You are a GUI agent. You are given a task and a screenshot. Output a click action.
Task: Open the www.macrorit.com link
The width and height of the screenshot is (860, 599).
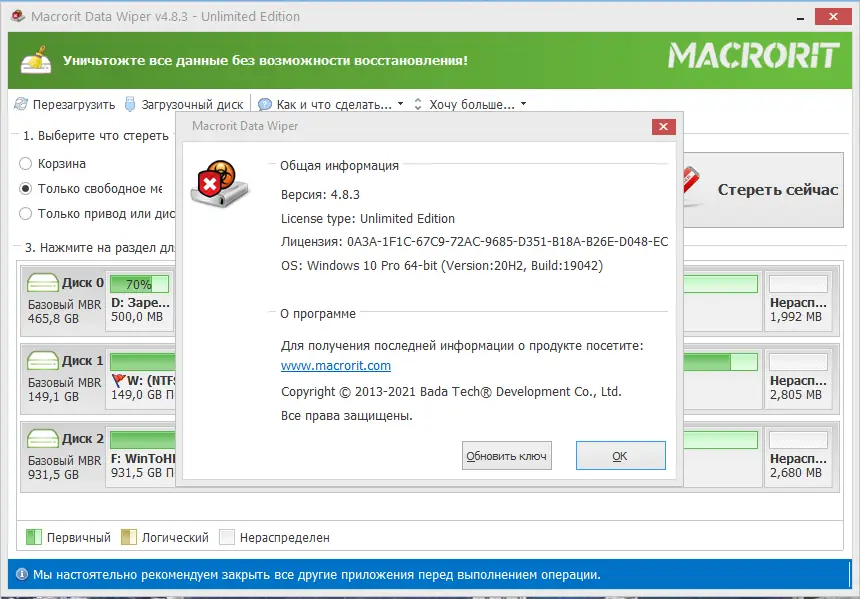(336, 365)
